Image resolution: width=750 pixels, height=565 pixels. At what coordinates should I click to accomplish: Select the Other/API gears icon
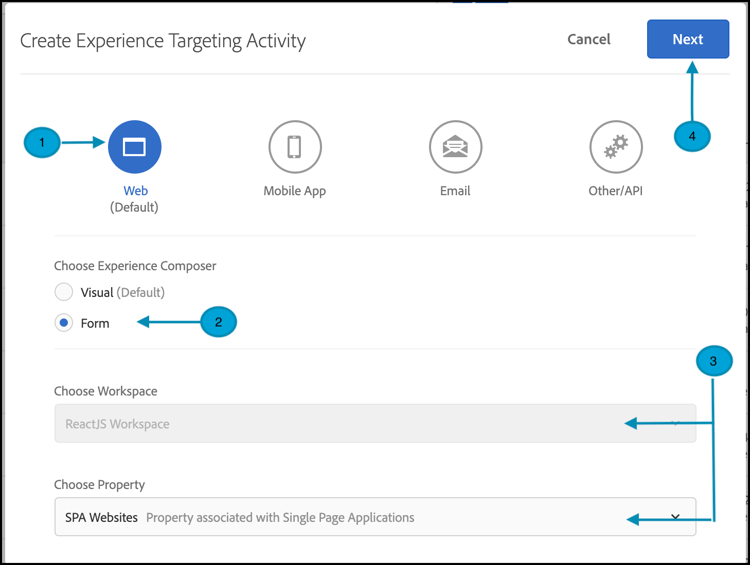(x=615, y=147)
